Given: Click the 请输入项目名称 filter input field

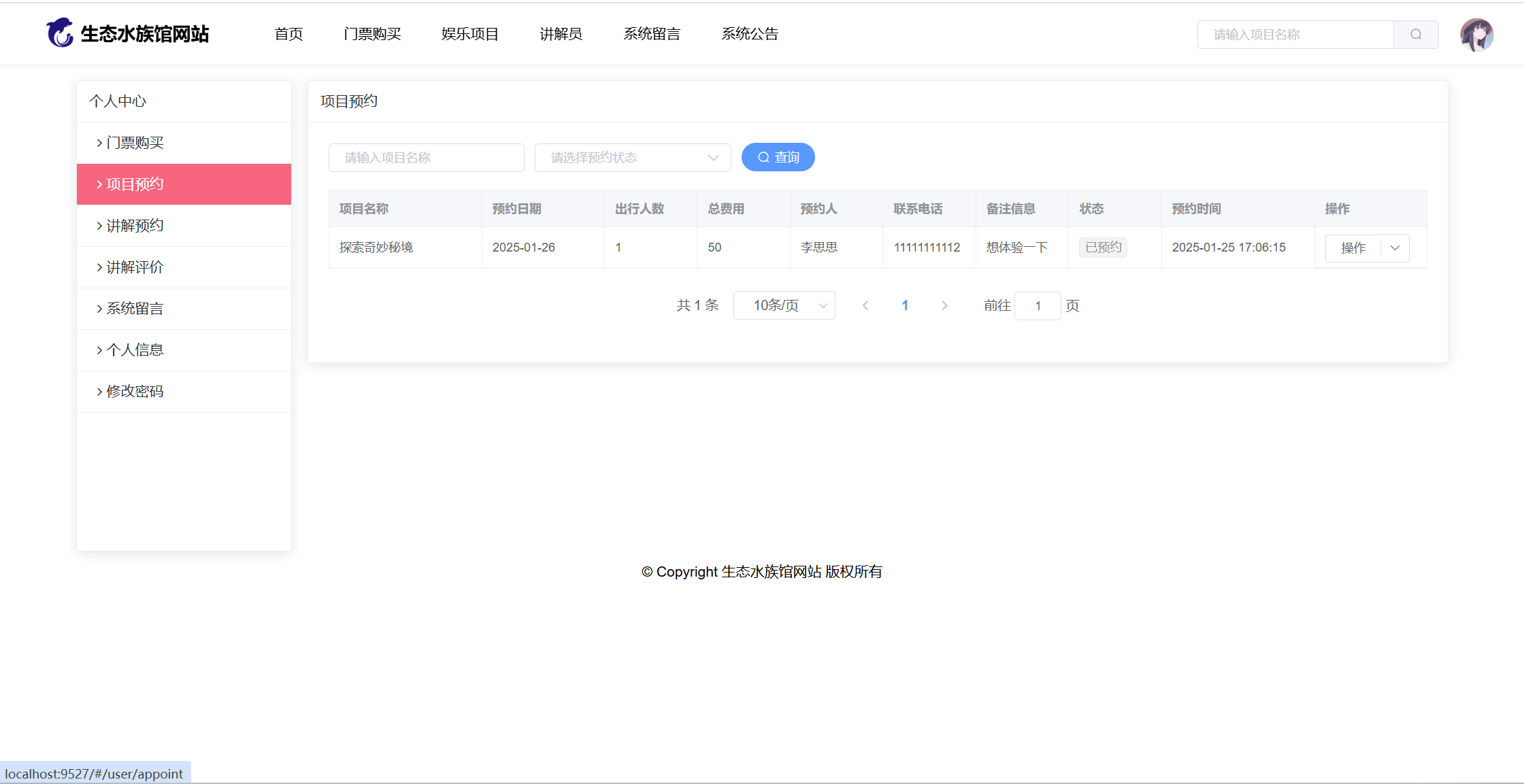Looking at the screenshot, I should point(426,158).
